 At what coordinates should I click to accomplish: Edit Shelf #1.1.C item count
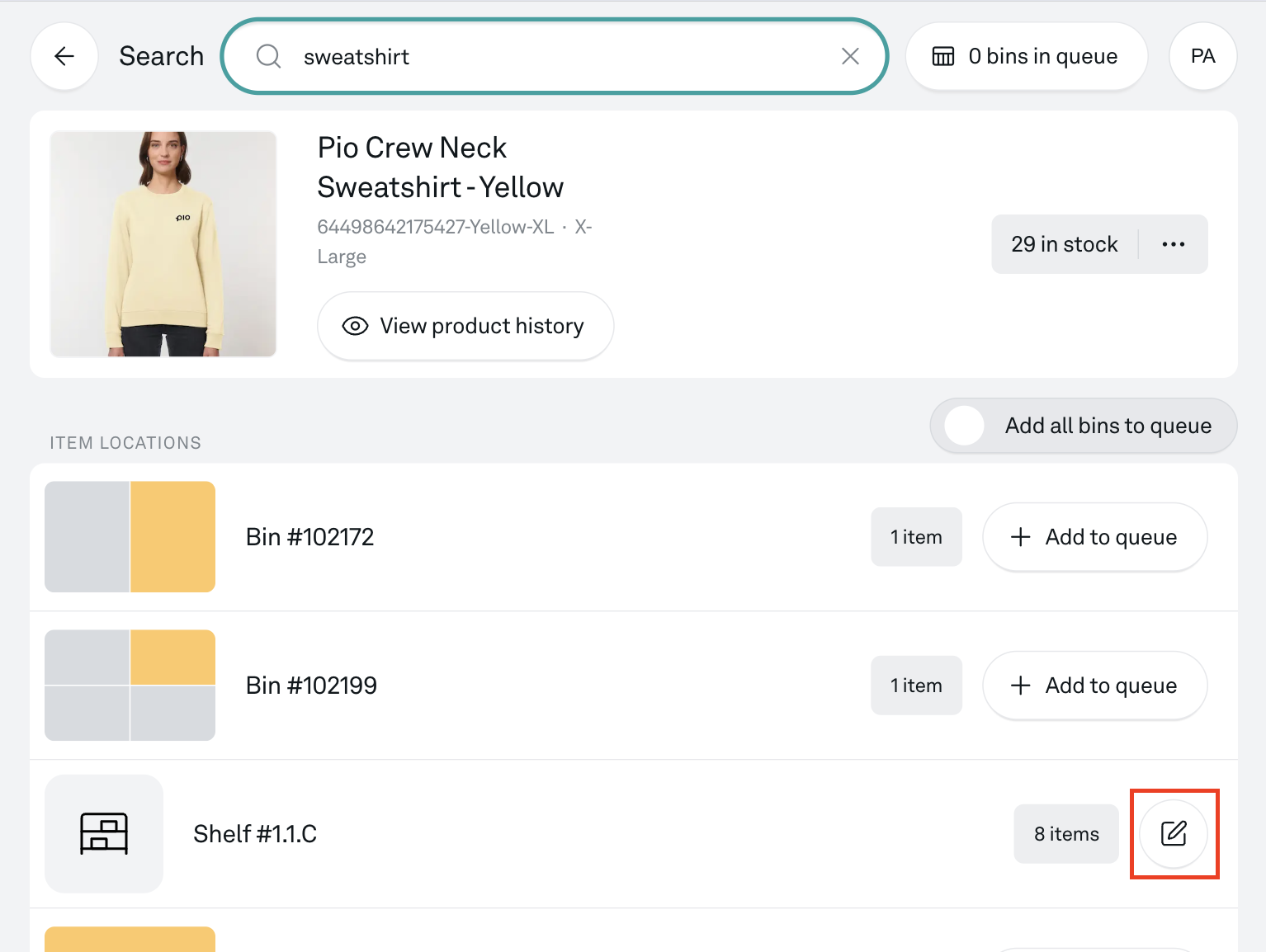pyautogui.click(x=1174, y=834)
